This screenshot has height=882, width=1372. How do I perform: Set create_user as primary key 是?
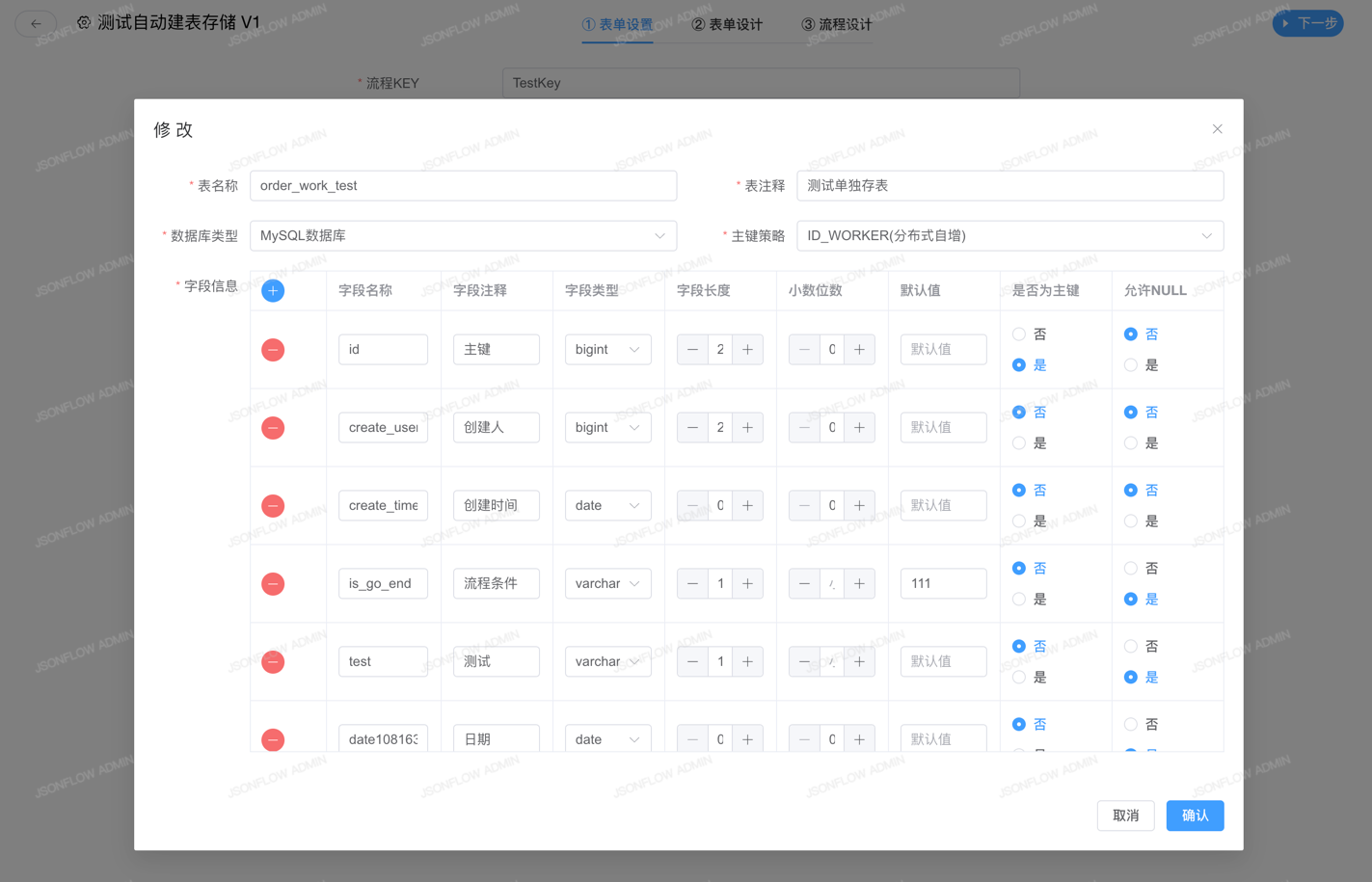[1019, 443]
